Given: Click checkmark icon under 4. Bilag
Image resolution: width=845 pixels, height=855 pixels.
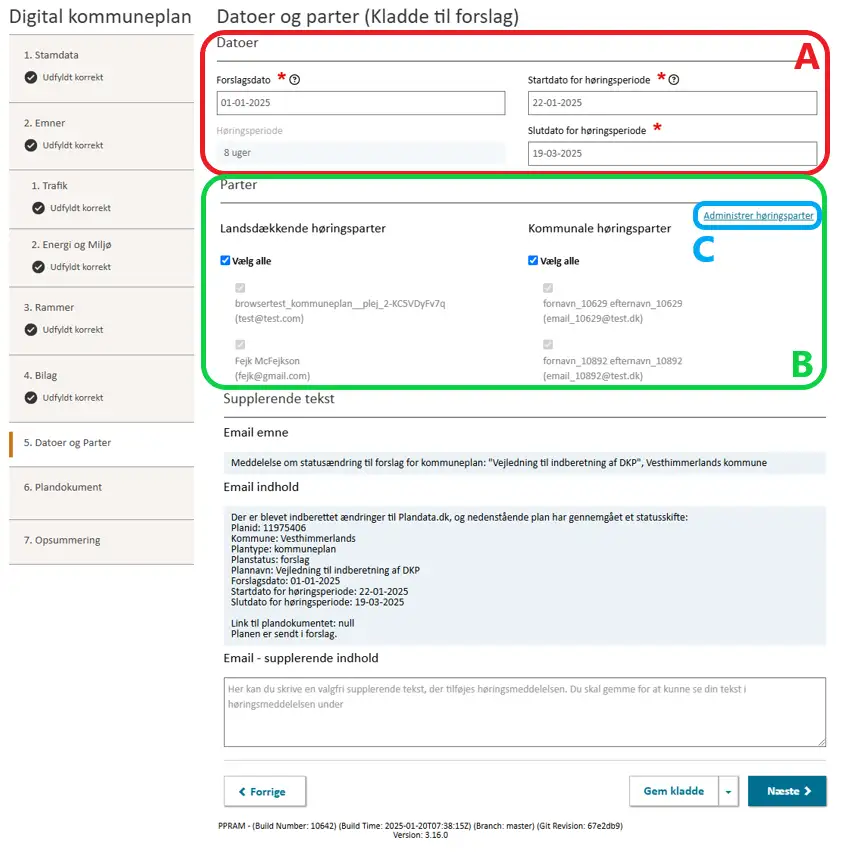Looking at the screenshot, I should (31, 398).
